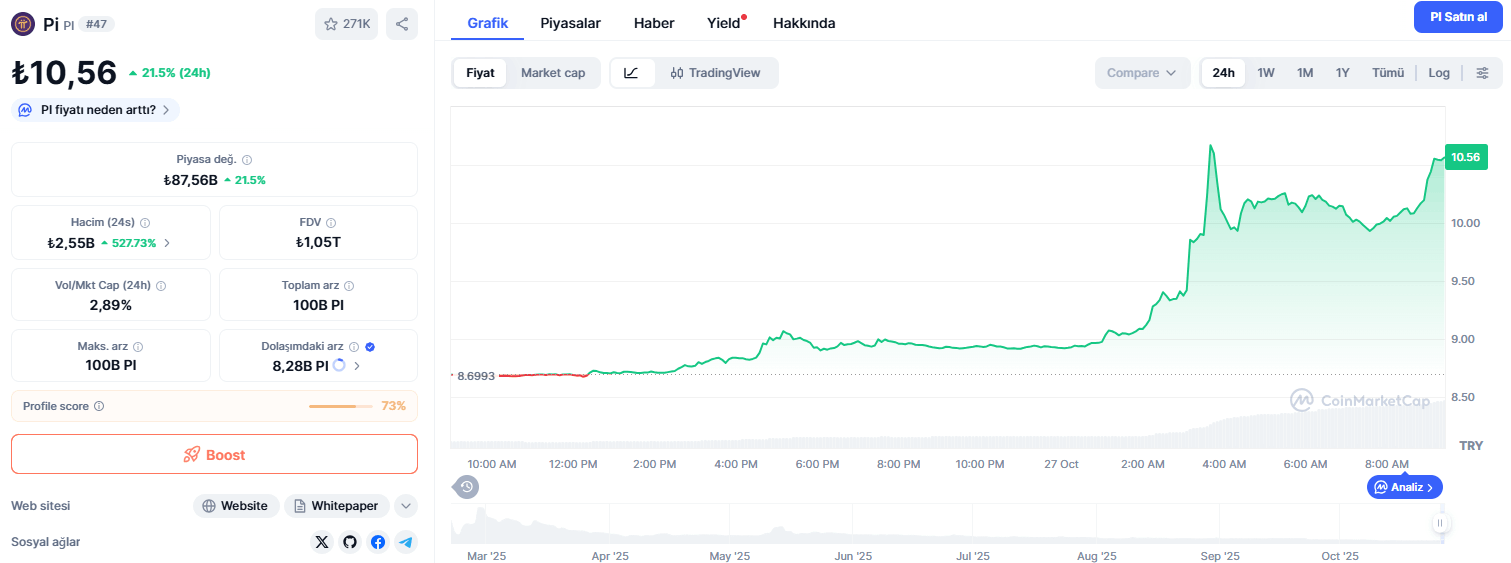The width and height of the screenshot is (1511, 563).
Task: Open Grafik tab
Action: tap(488, 23)
